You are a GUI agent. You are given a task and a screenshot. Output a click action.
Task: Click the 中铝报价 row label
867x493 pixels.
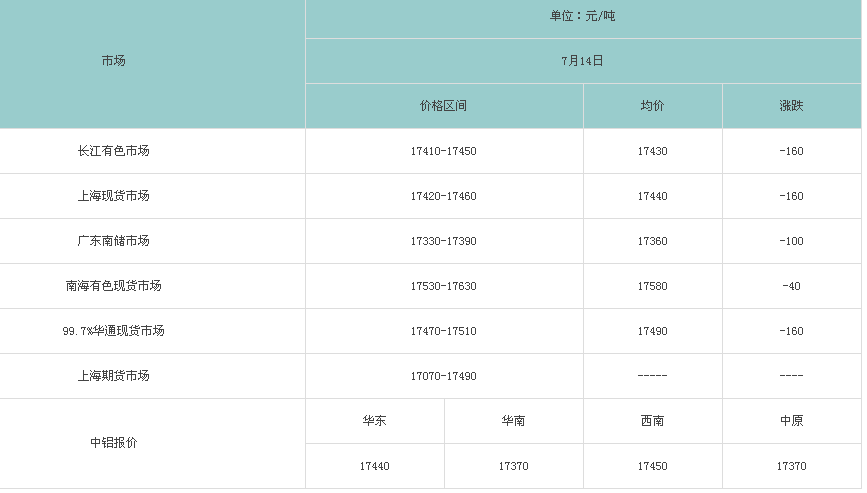coord(113,443)
